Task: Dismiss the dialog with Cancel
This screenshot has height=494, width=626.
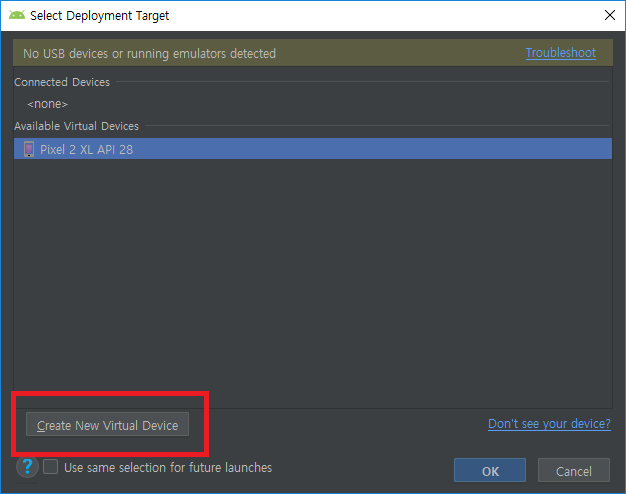Action: point(574,471)
